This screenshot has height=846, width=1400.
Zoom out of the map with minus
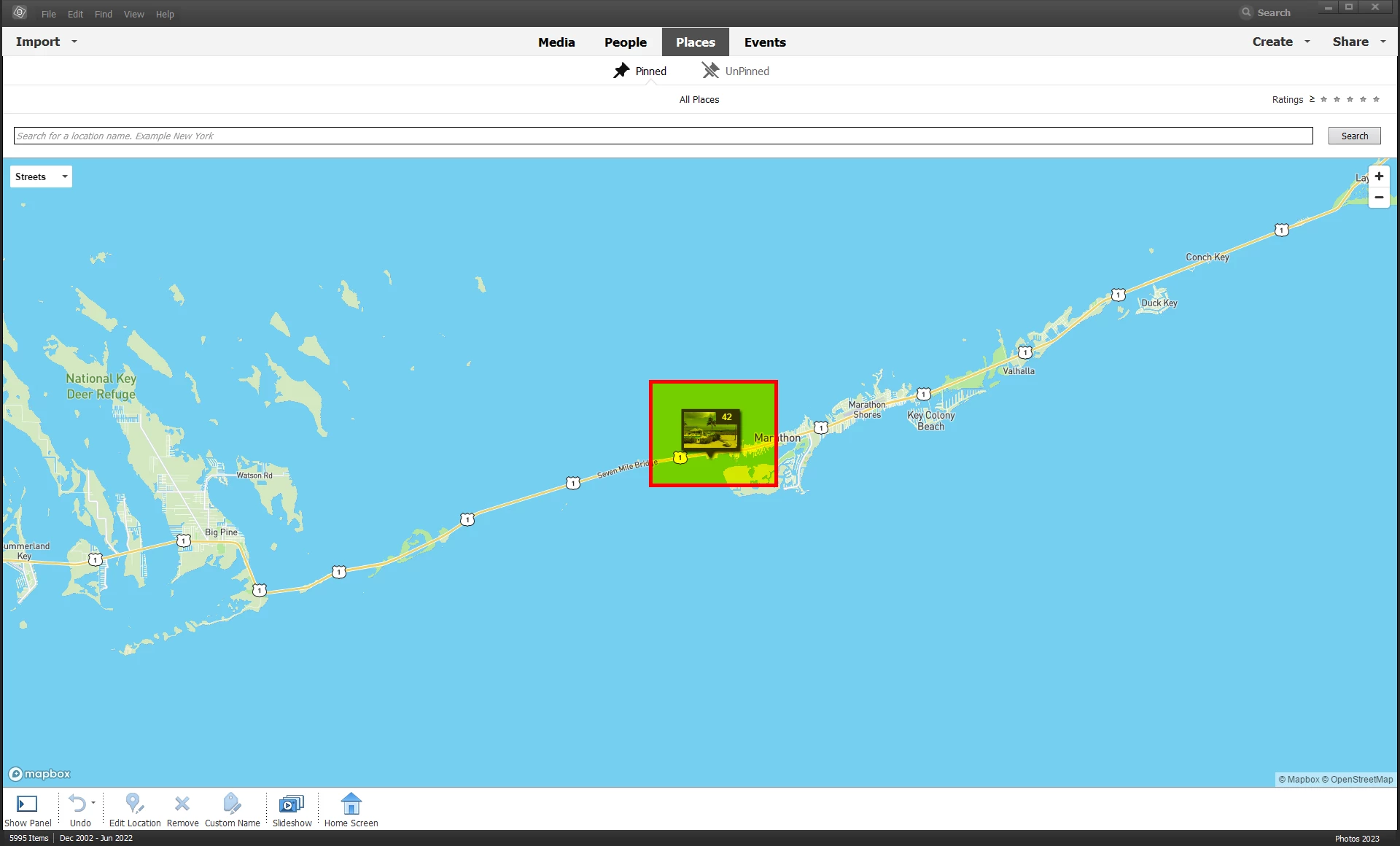[x=1379, y=198]
